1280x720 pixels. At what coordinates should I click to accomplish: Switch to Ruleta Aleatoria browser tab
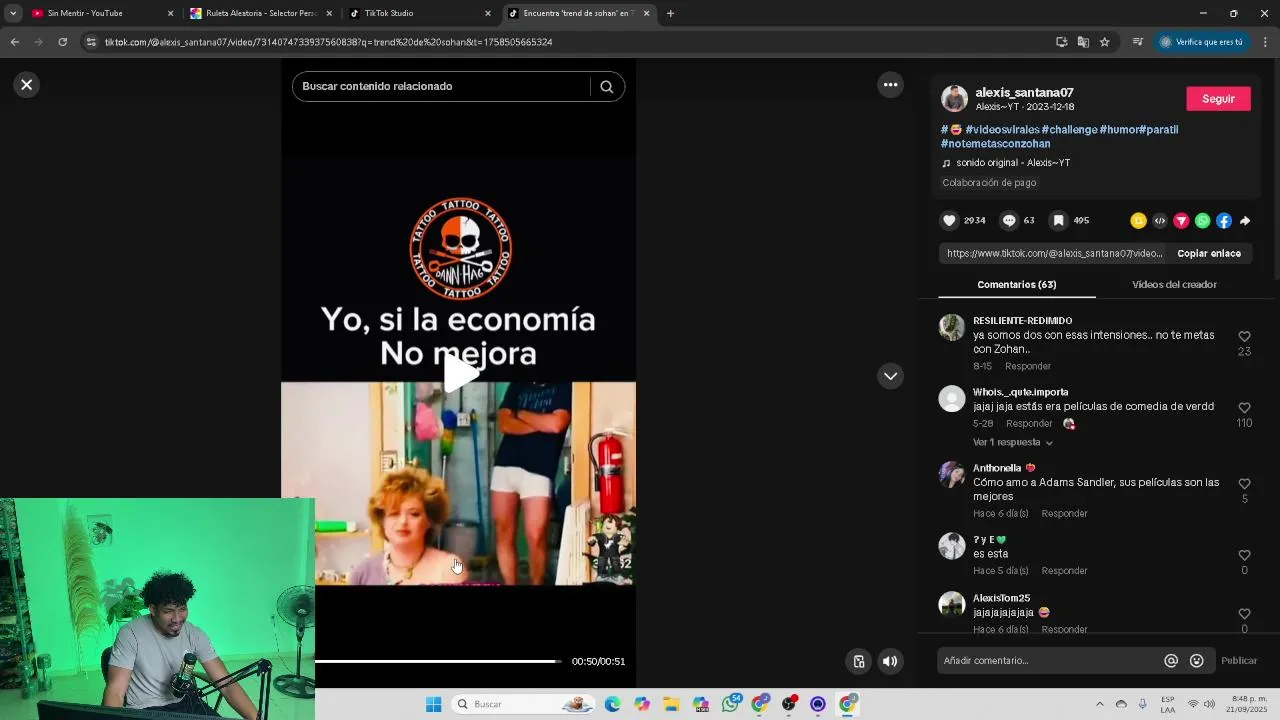click(x=262, y=13)
